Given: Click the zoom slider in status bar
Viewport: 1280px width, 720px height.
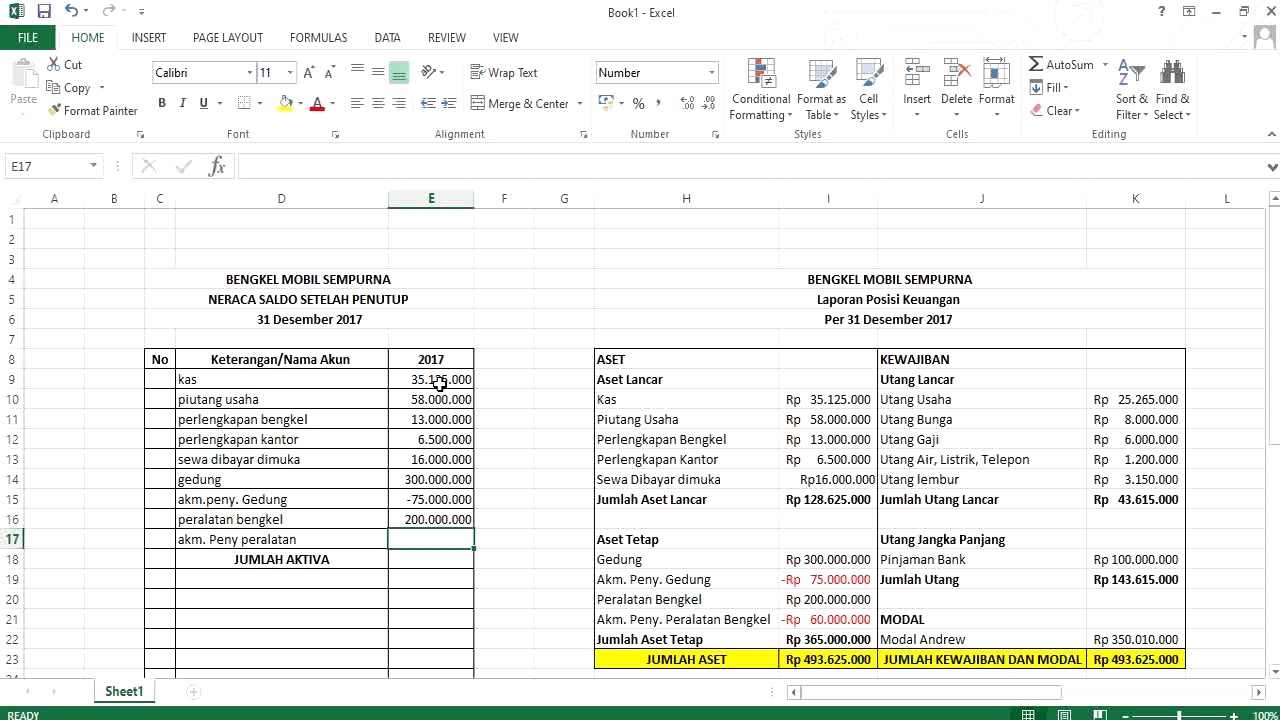Looking at the screenshot, I should coord(1180,715).
